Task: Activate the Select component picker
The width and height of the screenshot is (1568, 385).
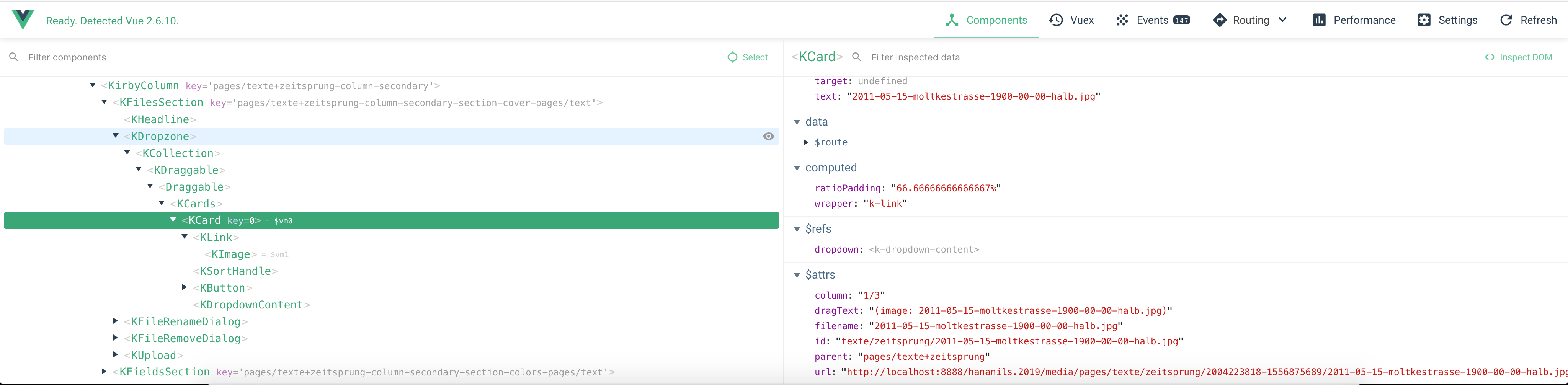Action: pos(748,57)
